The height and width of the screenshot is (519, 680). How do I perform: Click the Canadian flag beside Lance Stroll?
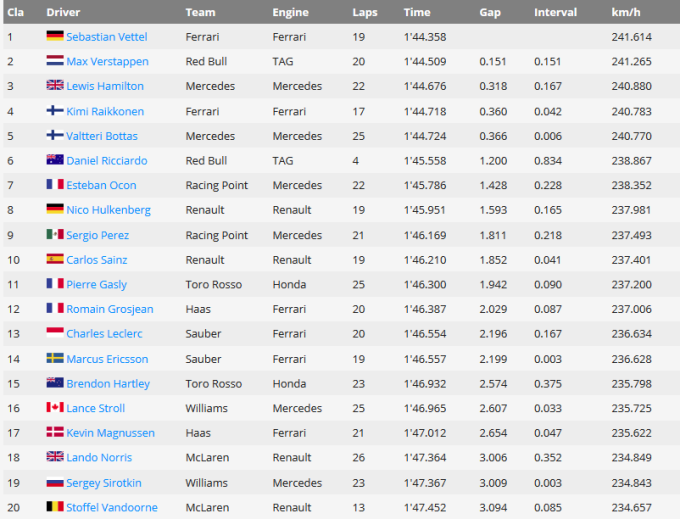54,408
